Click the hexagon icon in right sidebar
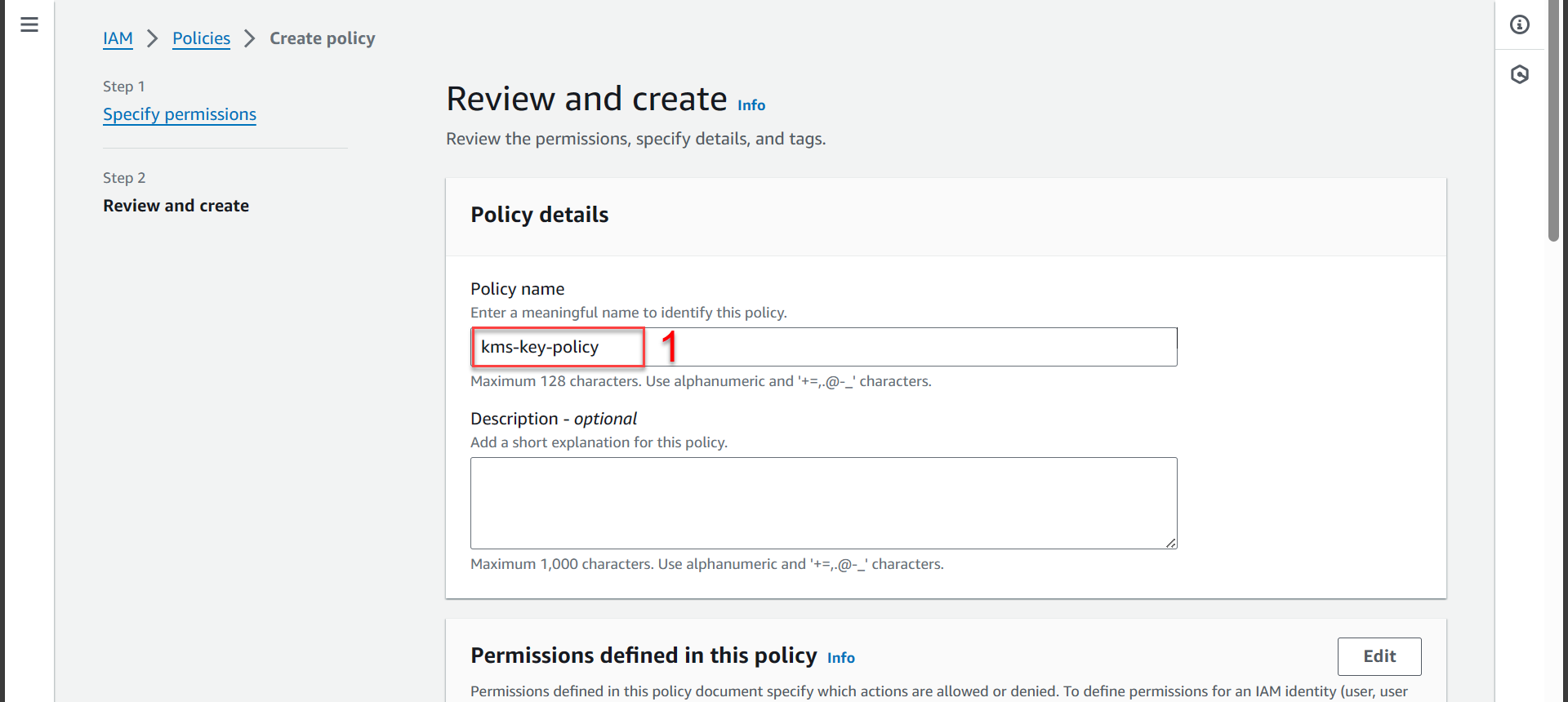Screen dimensions: 1568x702 point(1519,75)
